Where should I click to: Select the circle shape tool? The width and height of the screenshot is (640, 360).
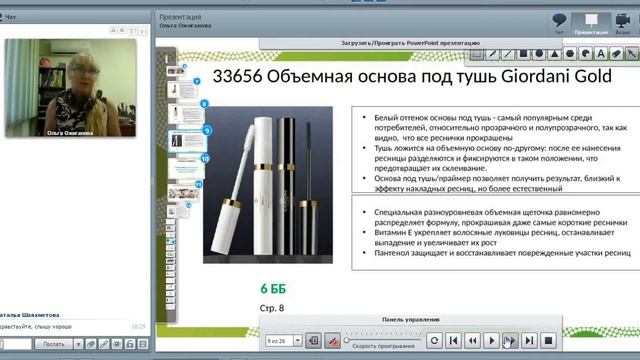click(539, 53)
